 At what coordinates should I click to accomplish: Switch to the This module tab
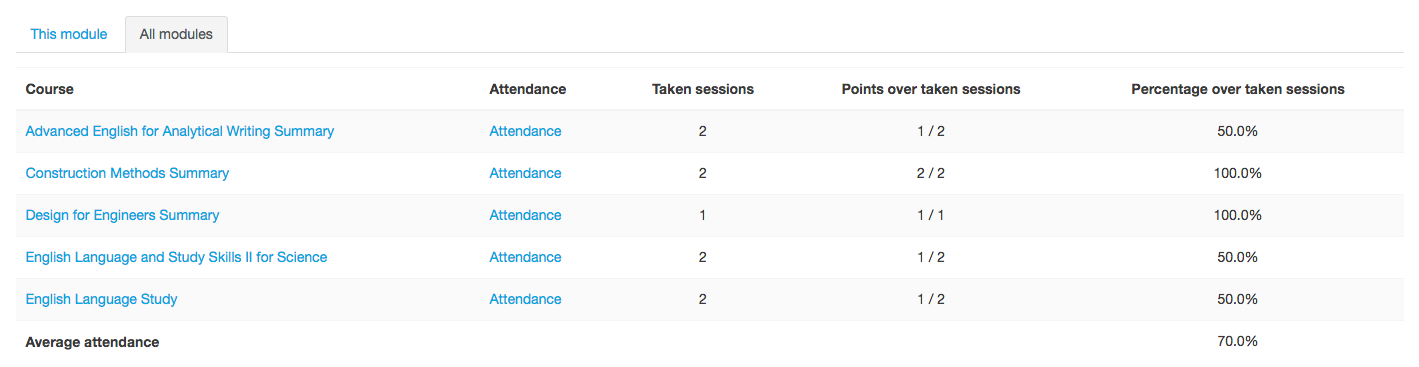(x=69, y=34)
